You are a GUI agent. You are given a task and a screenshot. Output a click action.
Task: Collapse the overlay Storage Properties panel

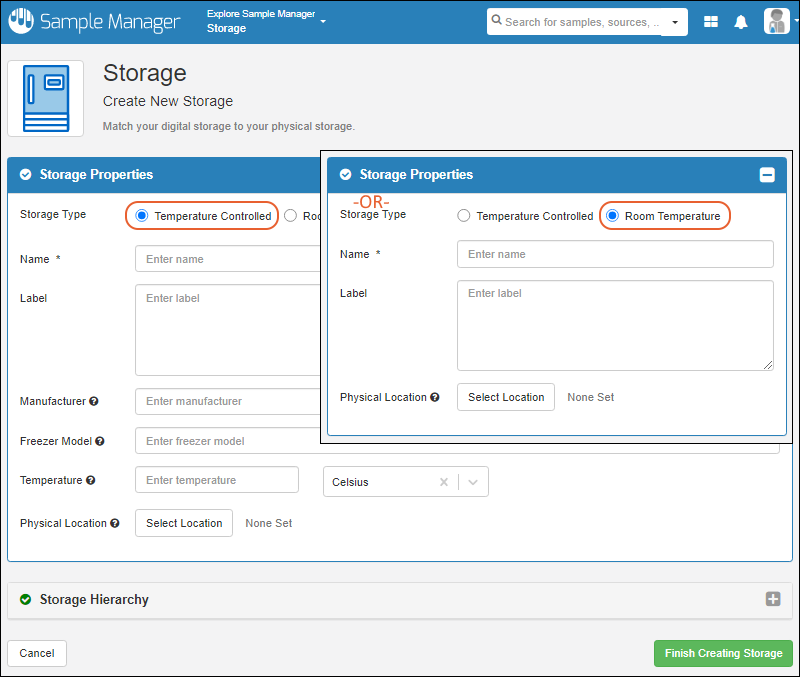[x=767, y=175]
